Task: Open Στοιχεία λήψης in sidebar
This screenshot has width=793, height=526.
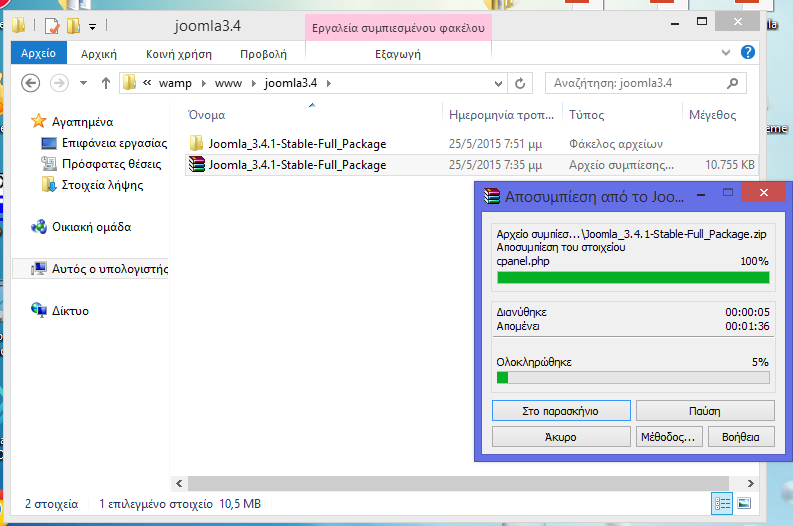Action: [x=102, y=185]
